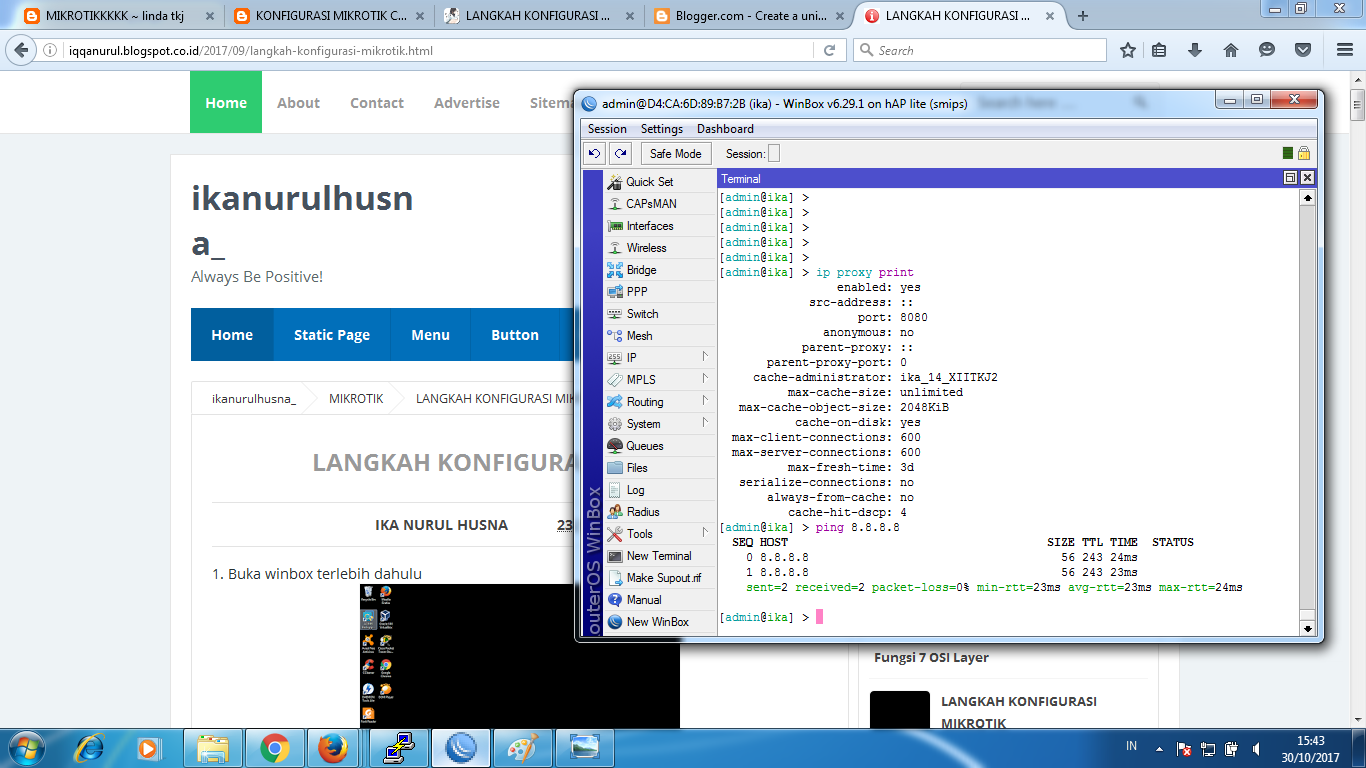1366x768 pixels.
Task: Open the WinBox Dashboard menu
Action: (x=725, y=129)
